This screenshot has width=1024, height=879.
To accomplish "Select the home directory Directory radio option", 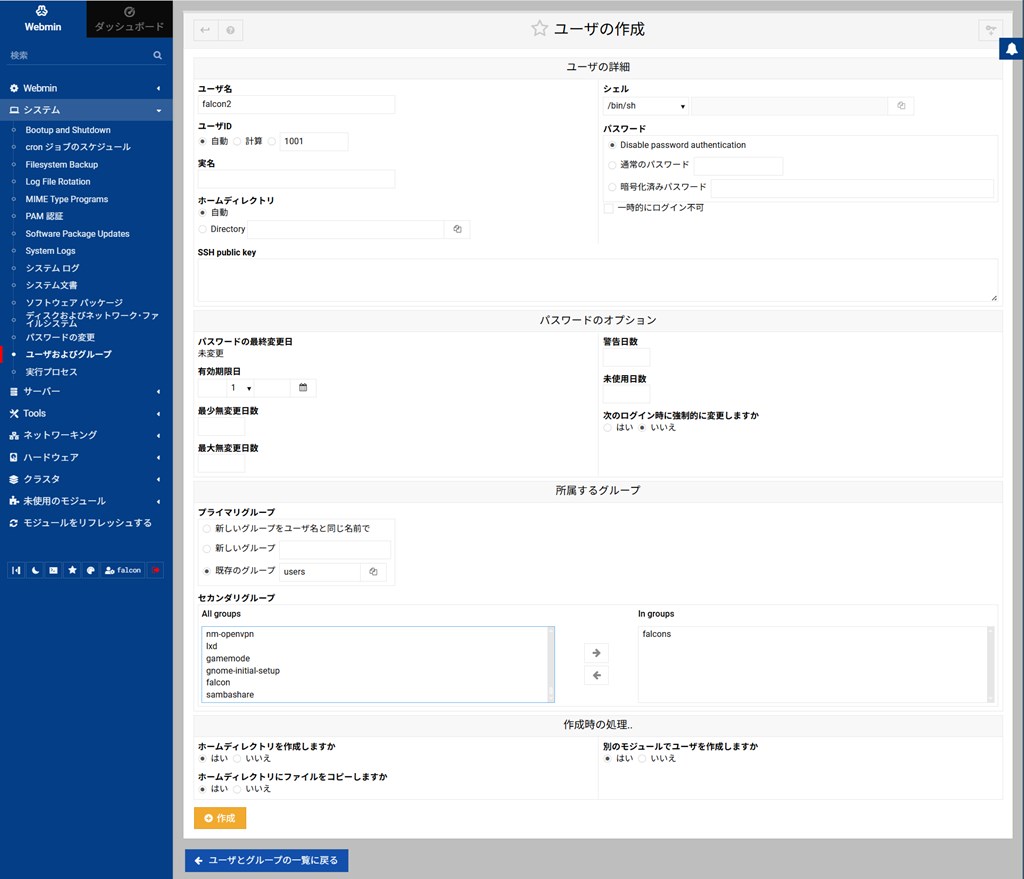I will (204, 229).
